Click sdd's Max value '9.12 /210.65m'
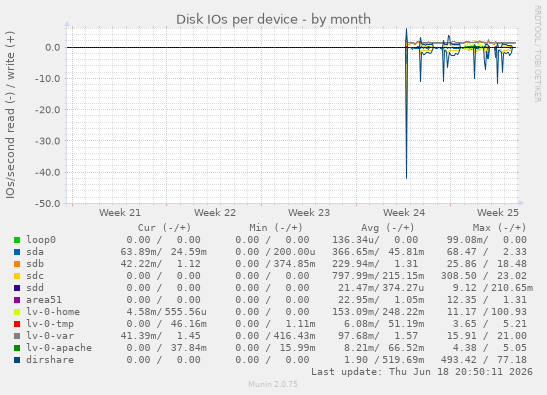This screenshot has height=395, width=547. [493, 288]
